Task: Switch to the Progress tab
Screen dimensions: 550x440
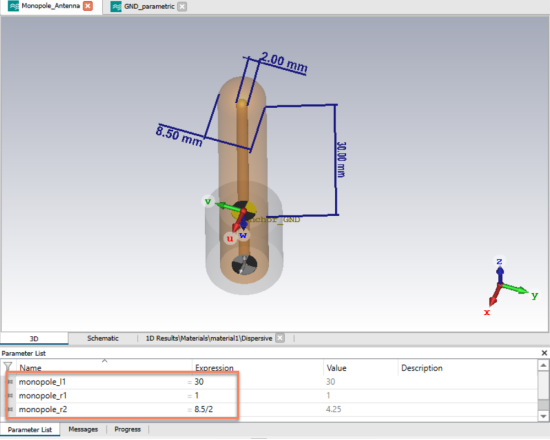Action: coord(127,429)
